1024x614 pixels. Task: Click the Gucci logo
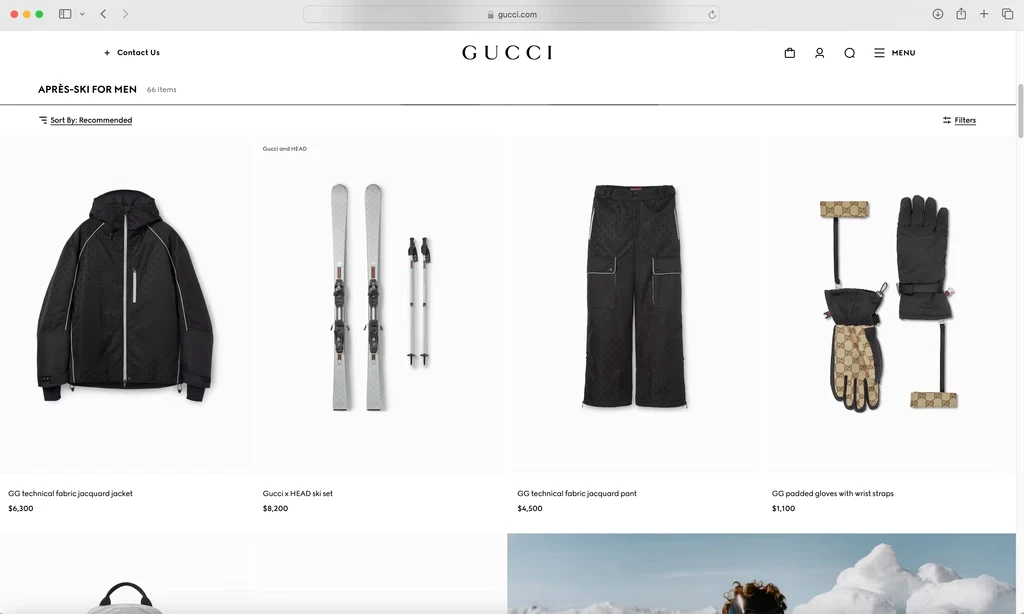tap(507, 52)
